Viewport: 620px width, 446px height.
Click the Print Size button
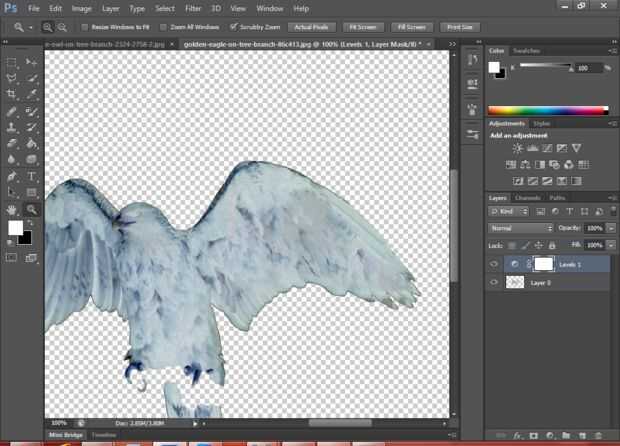(x=460, y=27)
